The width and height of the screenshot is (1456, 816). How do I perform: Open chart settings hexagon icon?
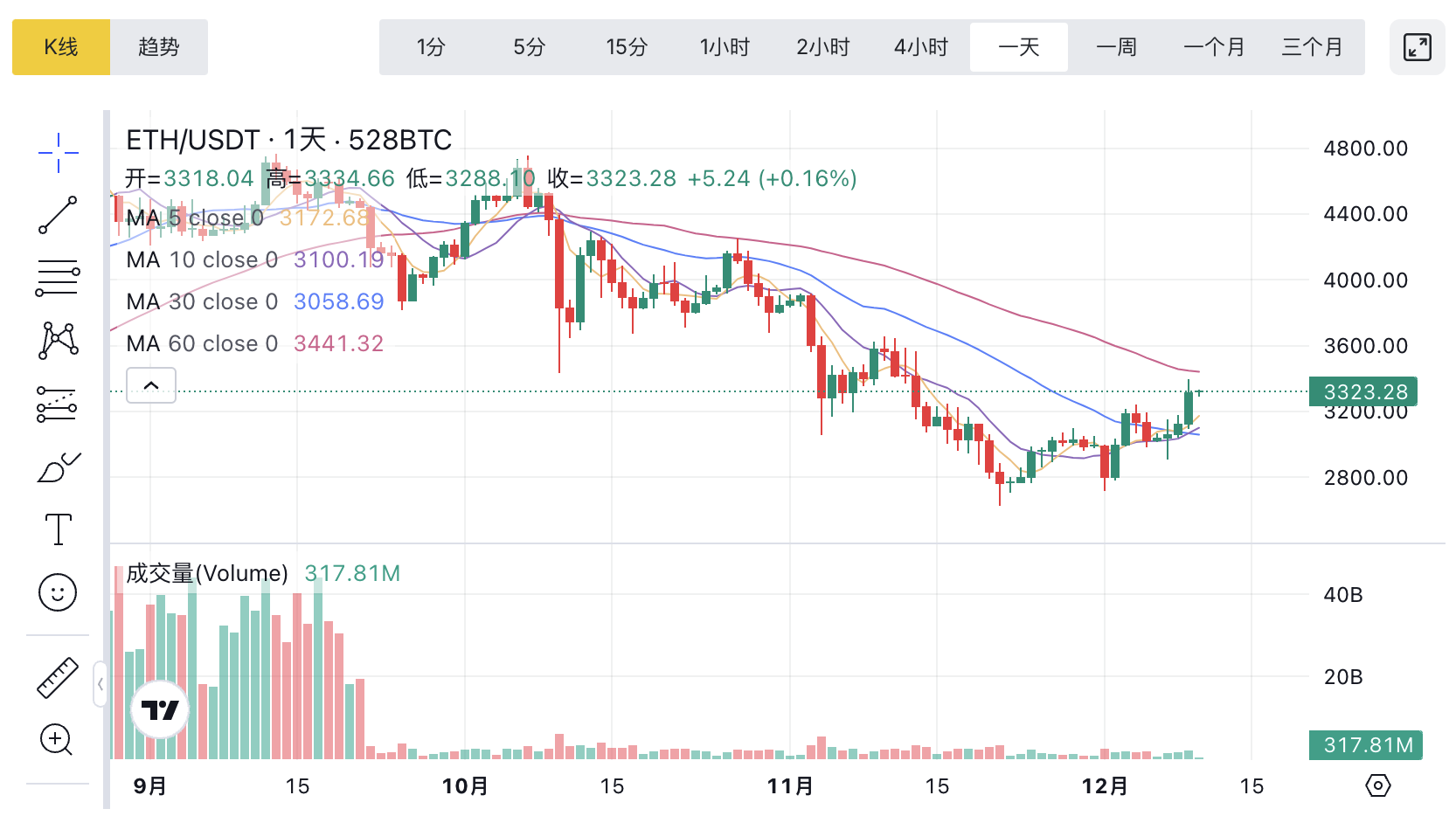[x=1377, y=785]
